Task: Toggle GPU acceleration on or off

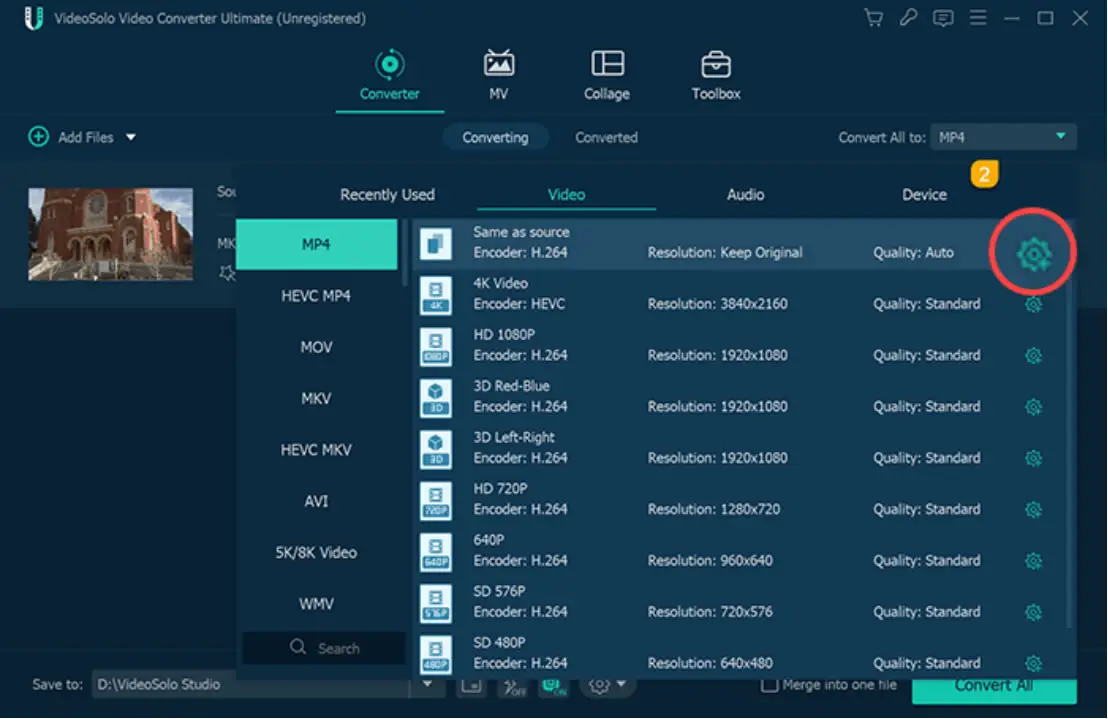Action: pos(554,685)
